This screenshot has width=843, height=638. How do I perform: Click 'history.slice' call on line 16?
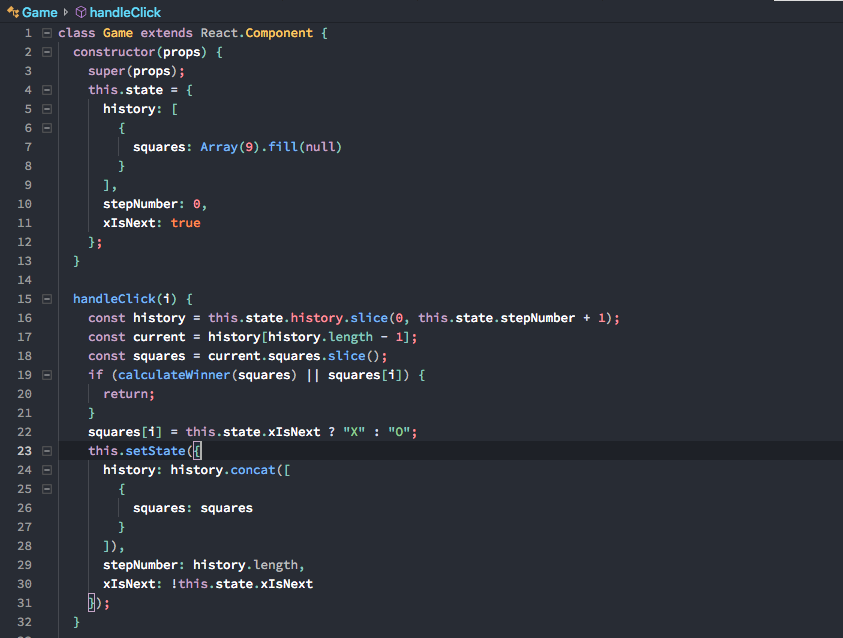tap(339, 318)
